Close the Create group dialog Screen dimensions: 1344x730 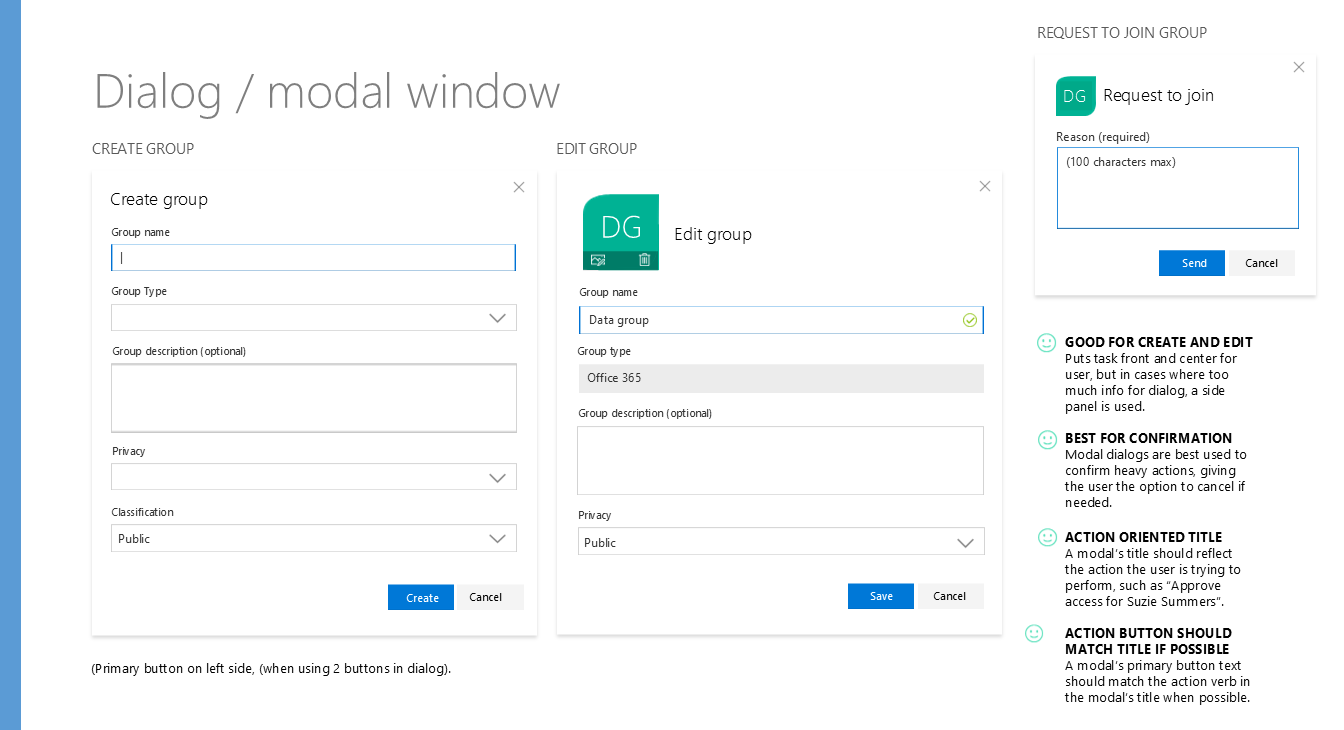click(x=518, y=187)
